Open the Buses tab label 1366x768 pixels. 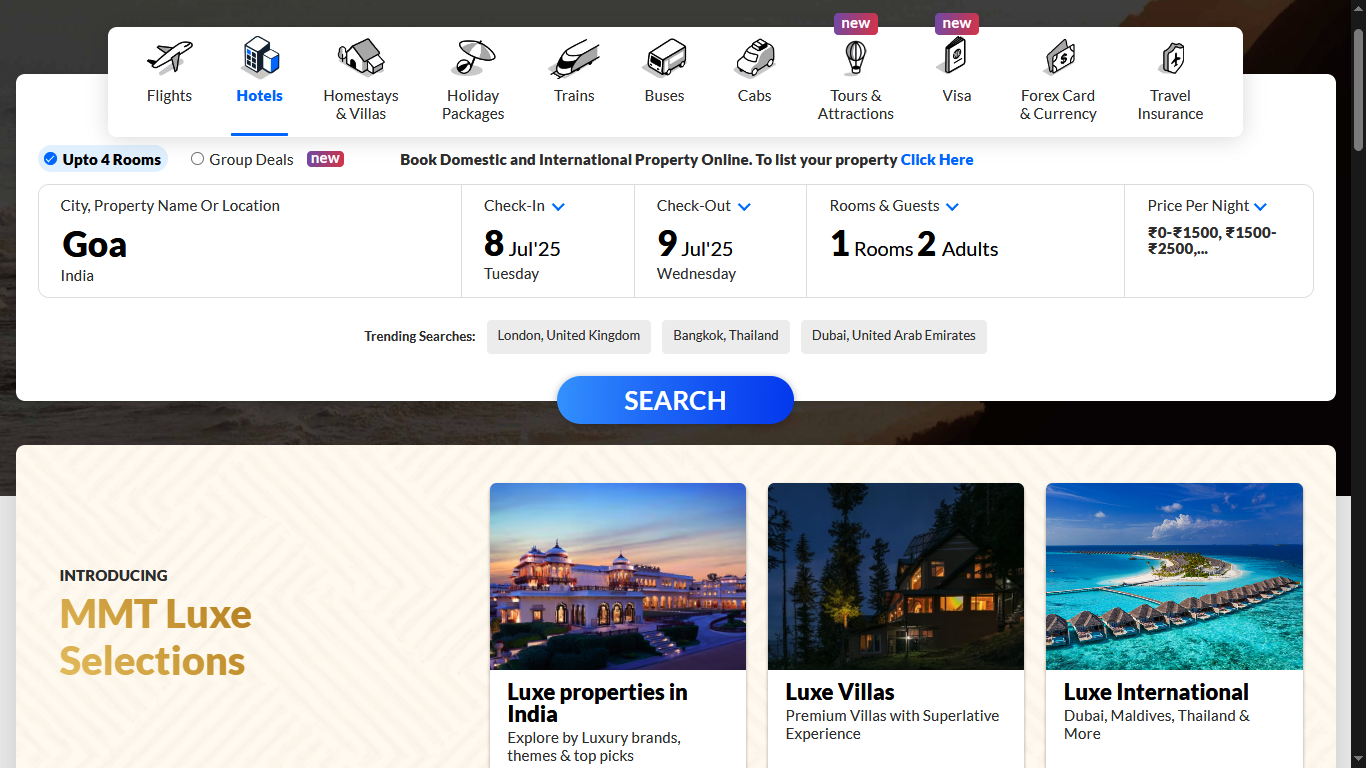tap(664, 96)
